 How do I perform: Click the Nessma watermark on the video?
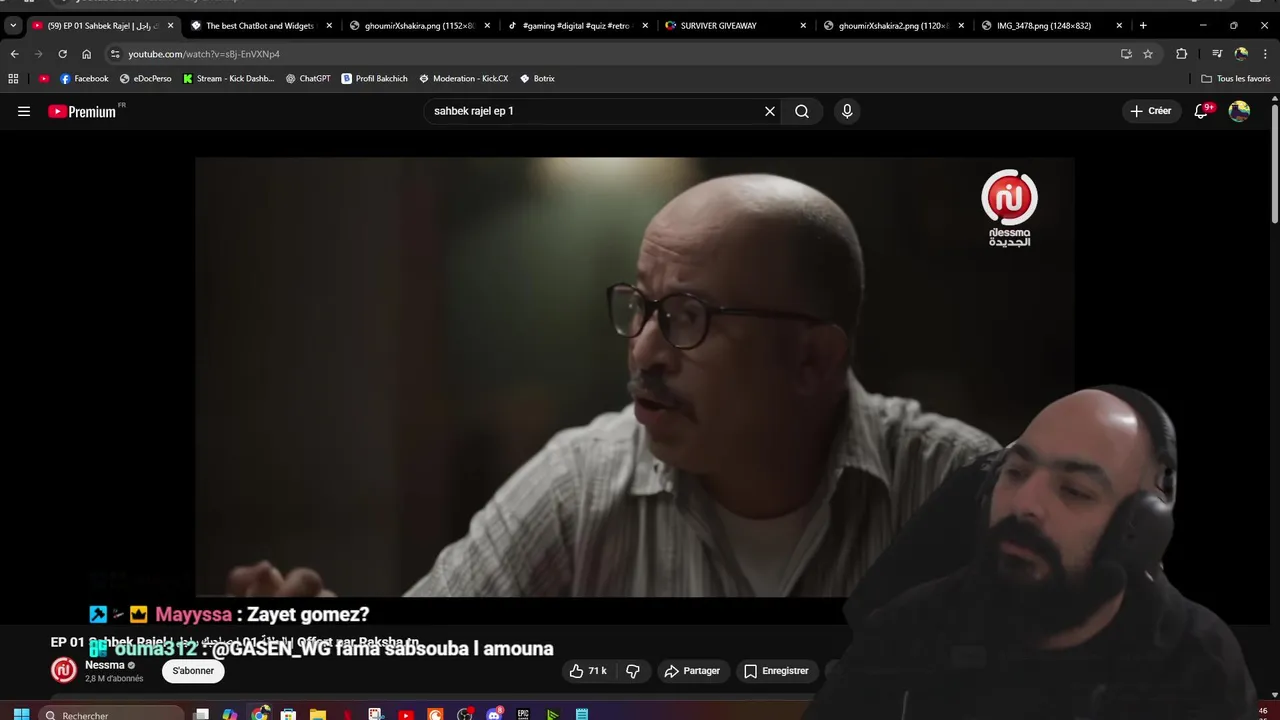[x=1009, y=208]
